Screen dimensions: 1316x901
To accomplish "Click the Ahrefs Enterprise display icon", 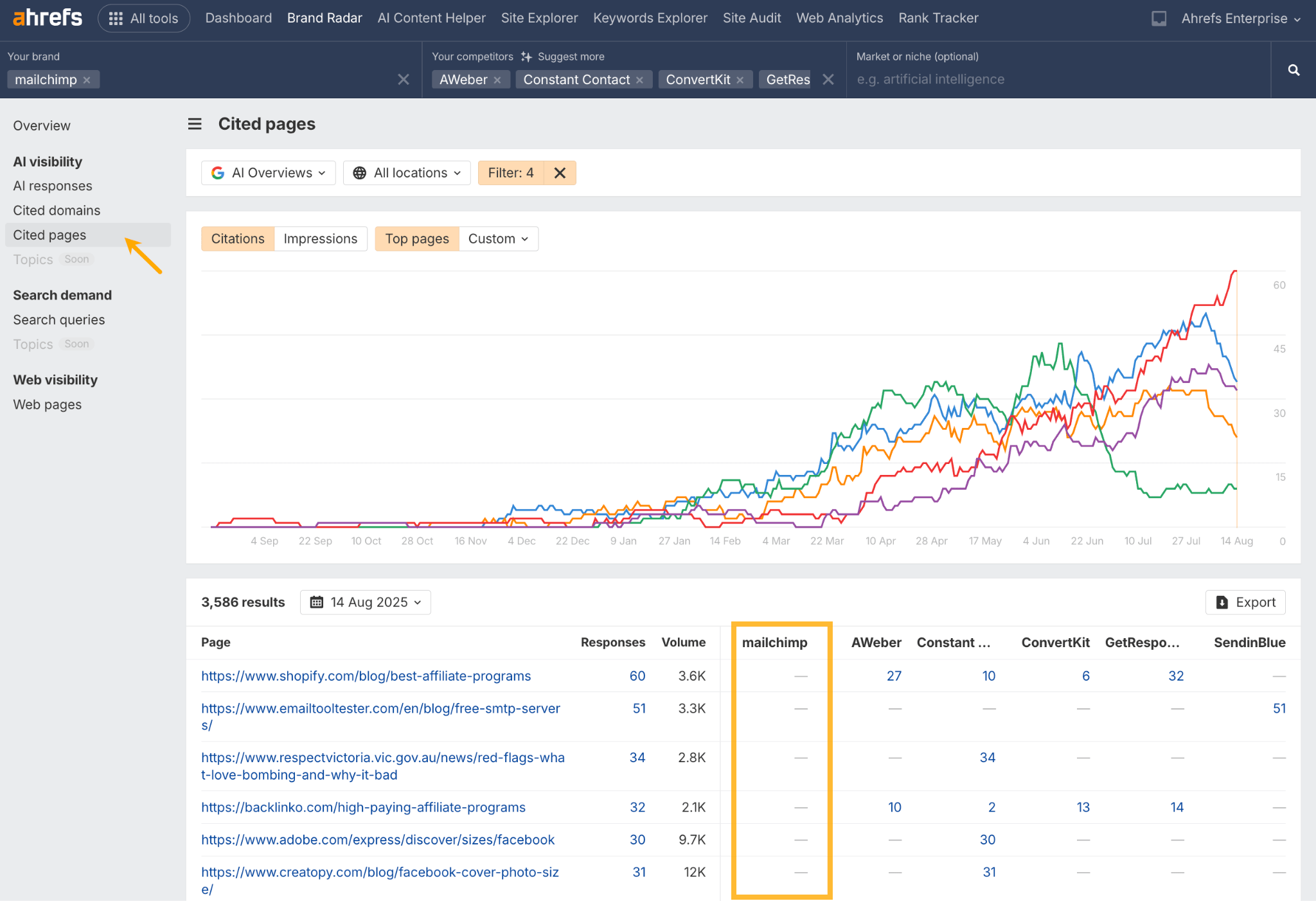I will coord(1159,19).
